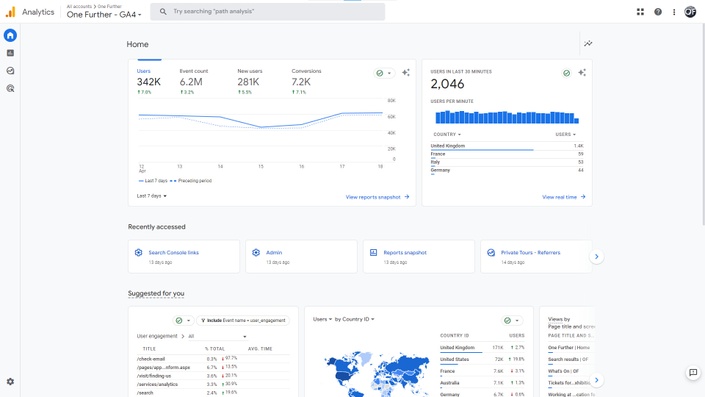Click the Private Tours - Referrers card icon
Screen dimensions: 705x397
[491, 253]
